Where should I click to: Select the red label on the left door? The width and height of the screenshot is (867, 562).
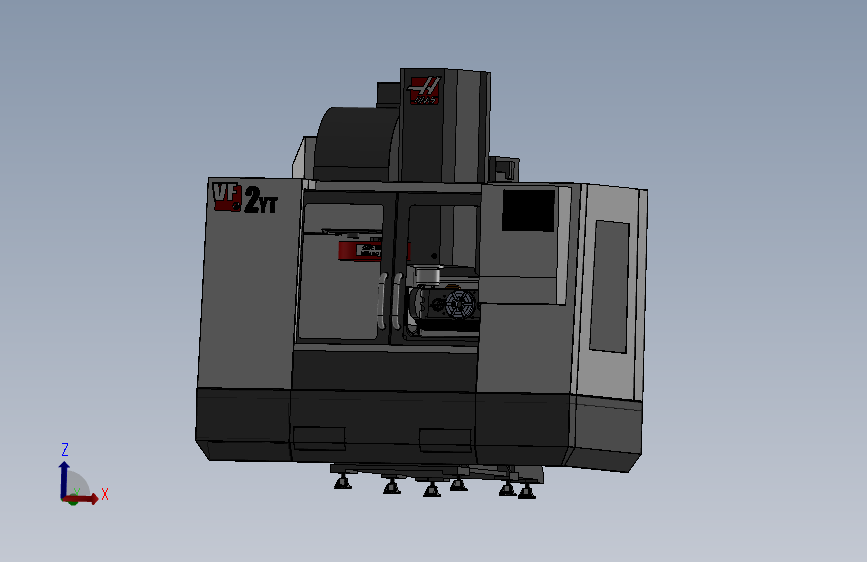pyautogui.click(x=361, y=251)
